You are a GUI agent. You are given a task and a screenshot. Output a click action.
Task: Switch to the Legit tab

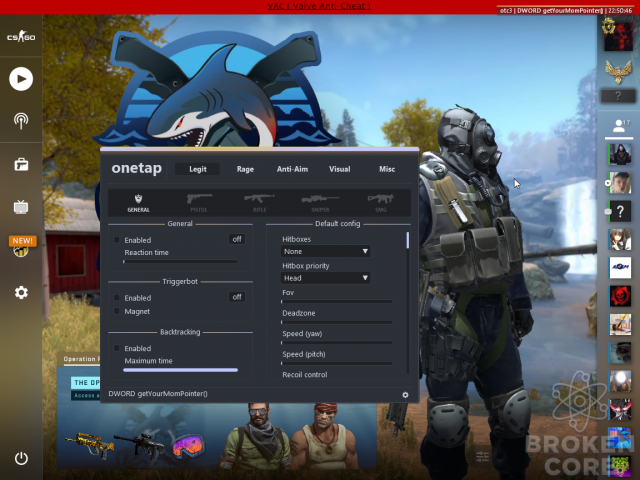(198, 169)
